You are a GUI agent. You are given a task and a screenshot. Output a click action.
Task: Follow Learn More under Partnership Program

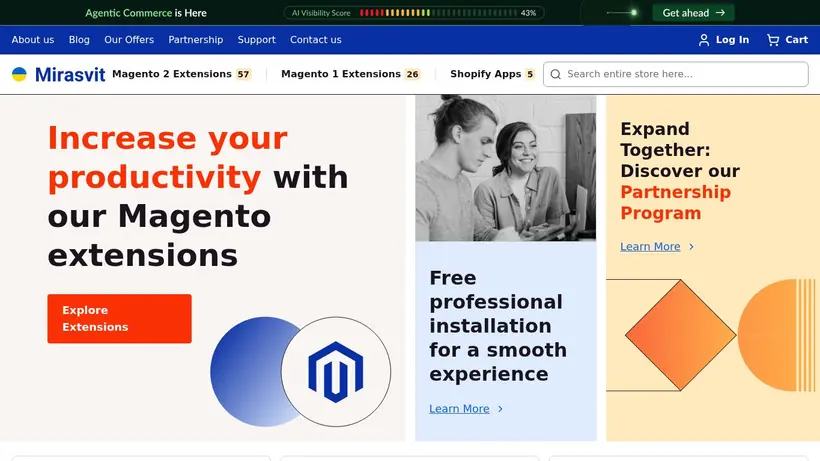click(x=650, y=247)
